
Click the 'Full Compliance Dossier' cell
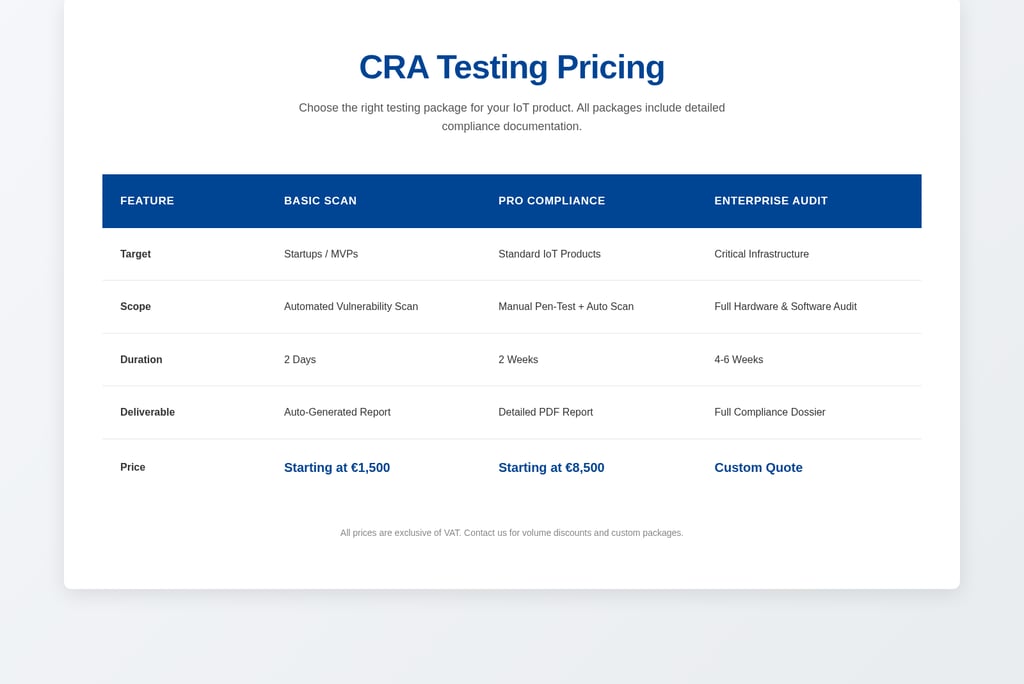[x=769, y=412]
